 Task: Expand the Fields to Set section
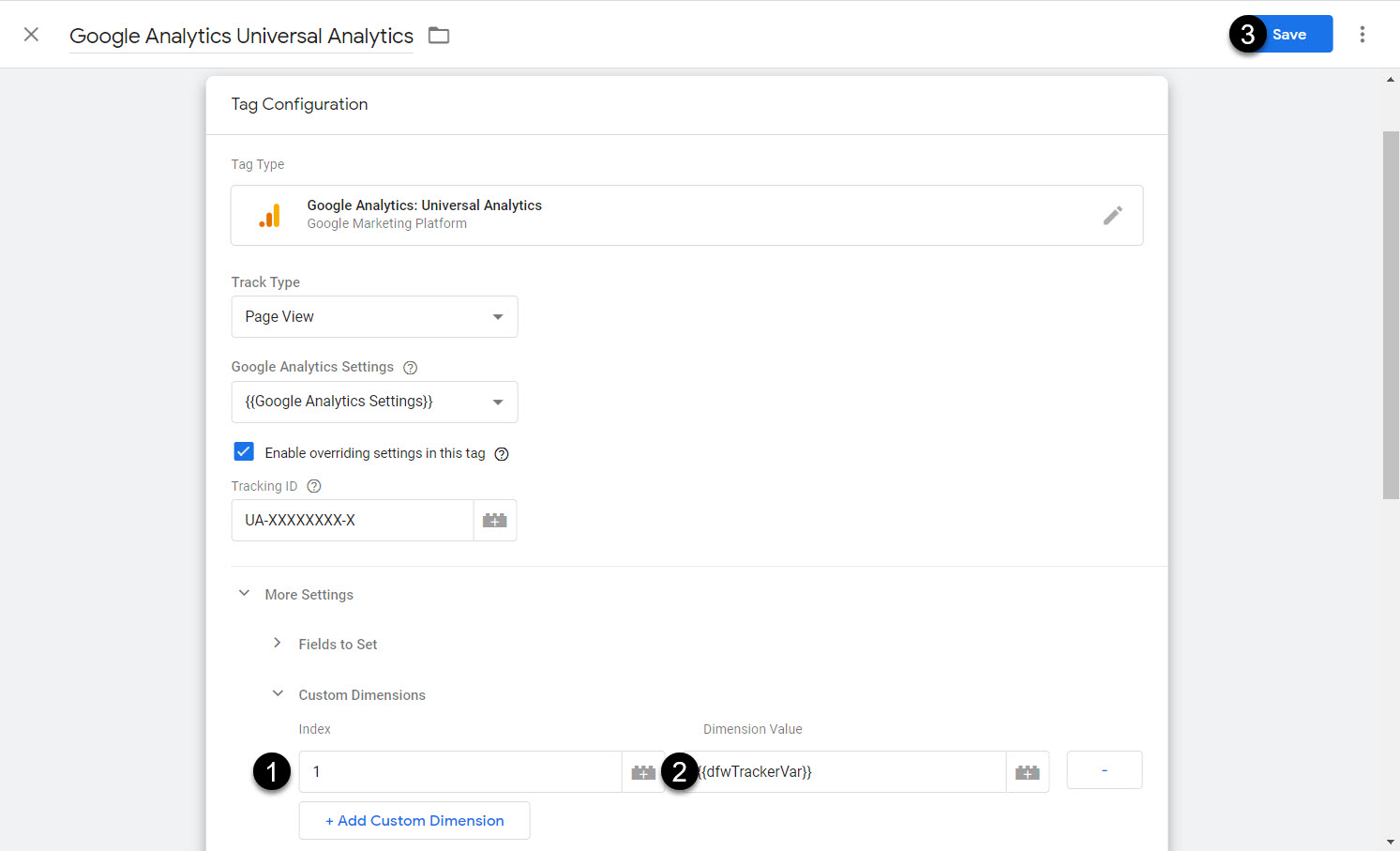(278, 644)
